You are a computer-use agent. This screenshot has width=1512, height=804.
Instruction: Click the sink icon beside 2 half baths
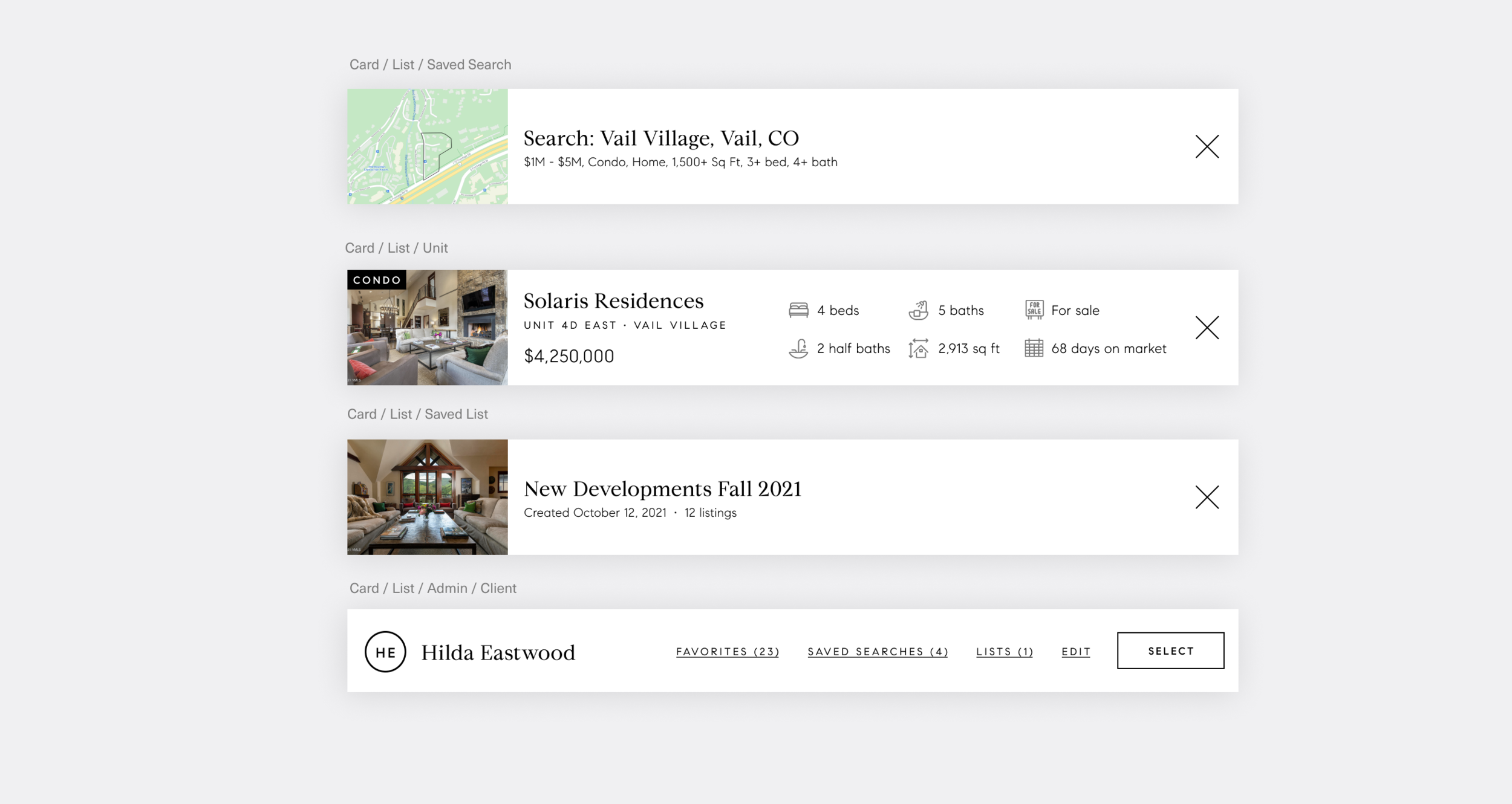pyautogui.click(x=798, y=349)
